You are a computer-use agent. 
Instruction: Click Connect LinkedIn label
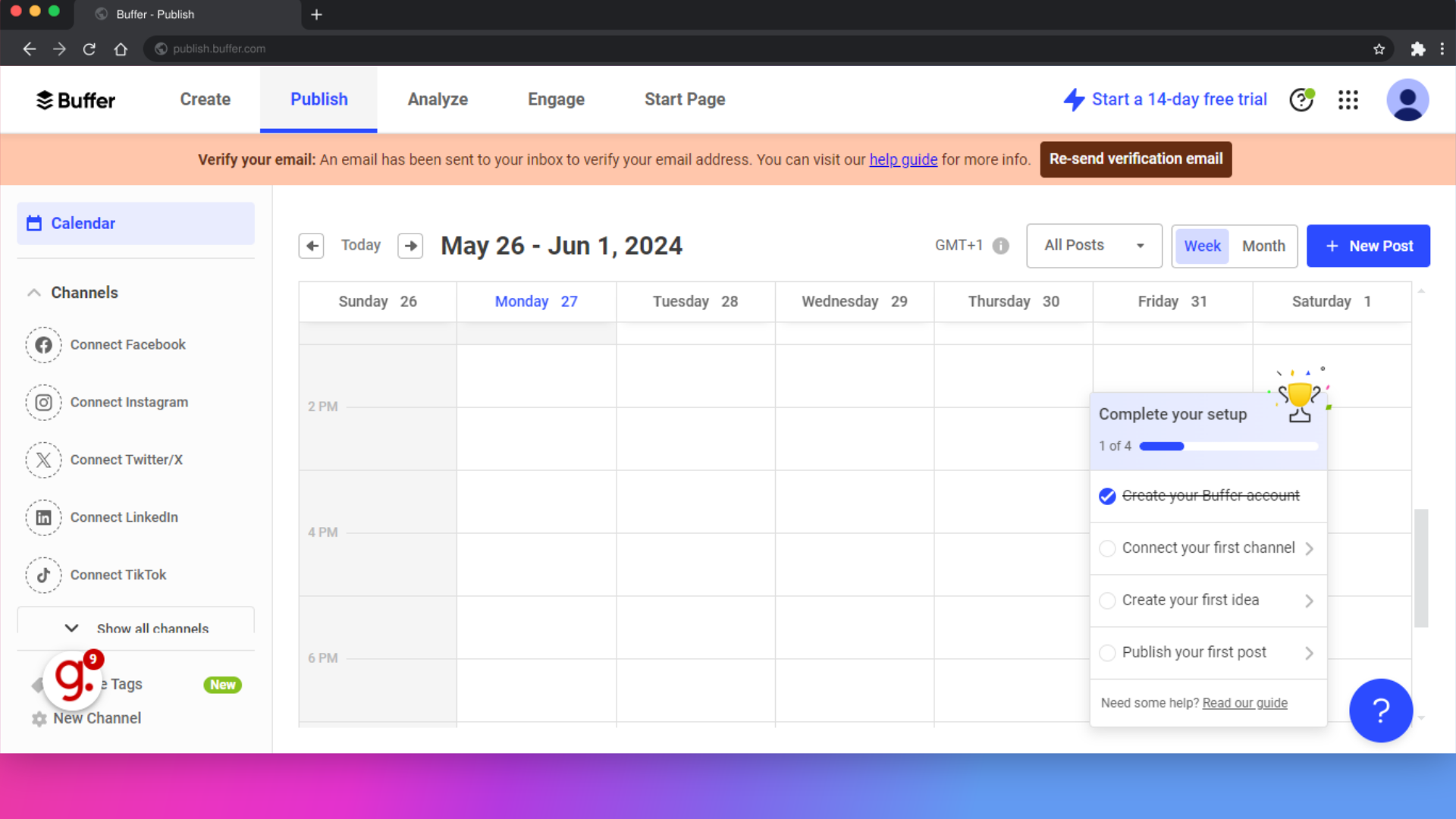[124, 518]
